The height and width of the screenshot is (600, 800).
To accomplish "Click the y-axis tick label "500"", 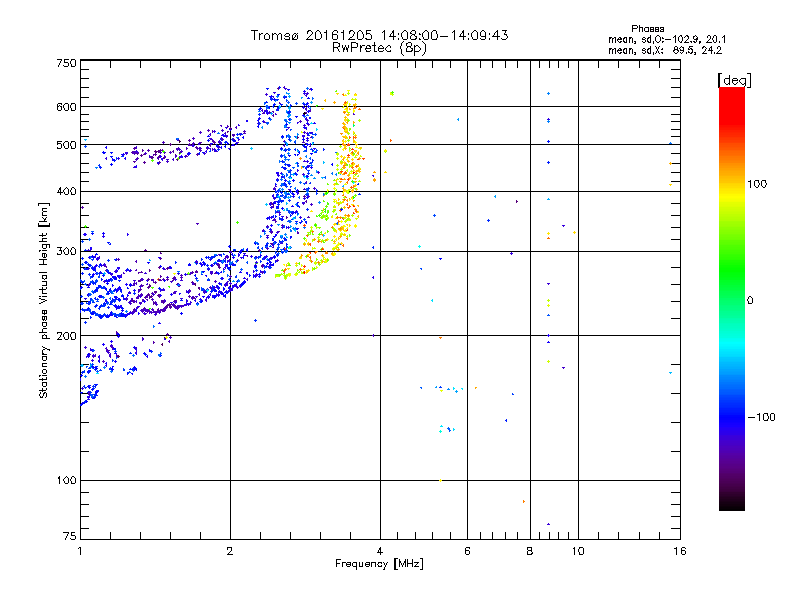I will tap(66, 145).
